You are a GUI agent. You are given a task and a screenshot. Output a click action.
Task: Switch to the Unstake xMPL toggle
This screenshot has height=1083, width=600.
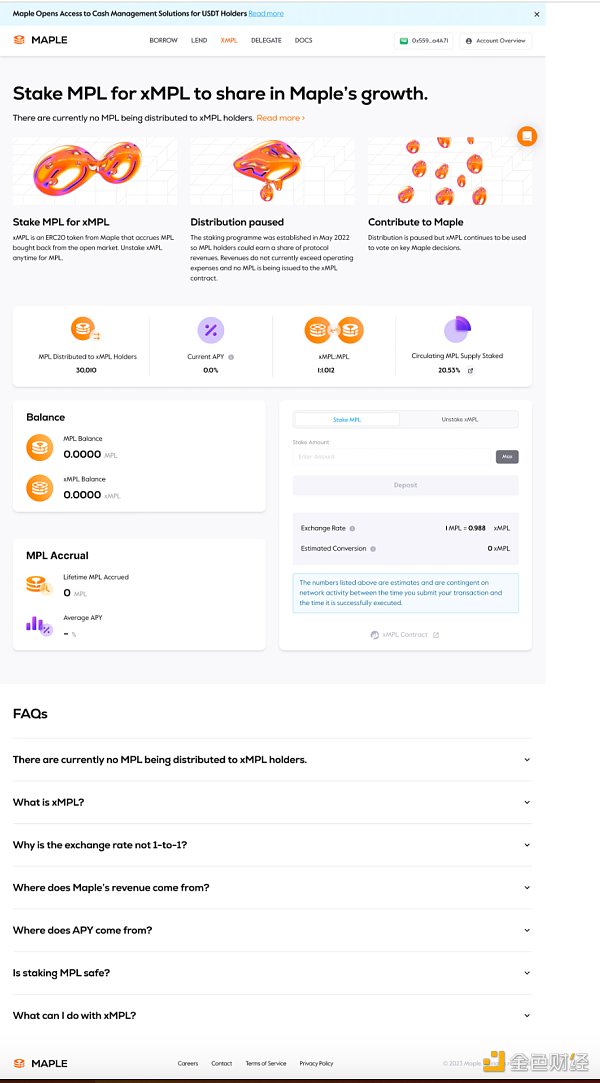click(459, 420)
